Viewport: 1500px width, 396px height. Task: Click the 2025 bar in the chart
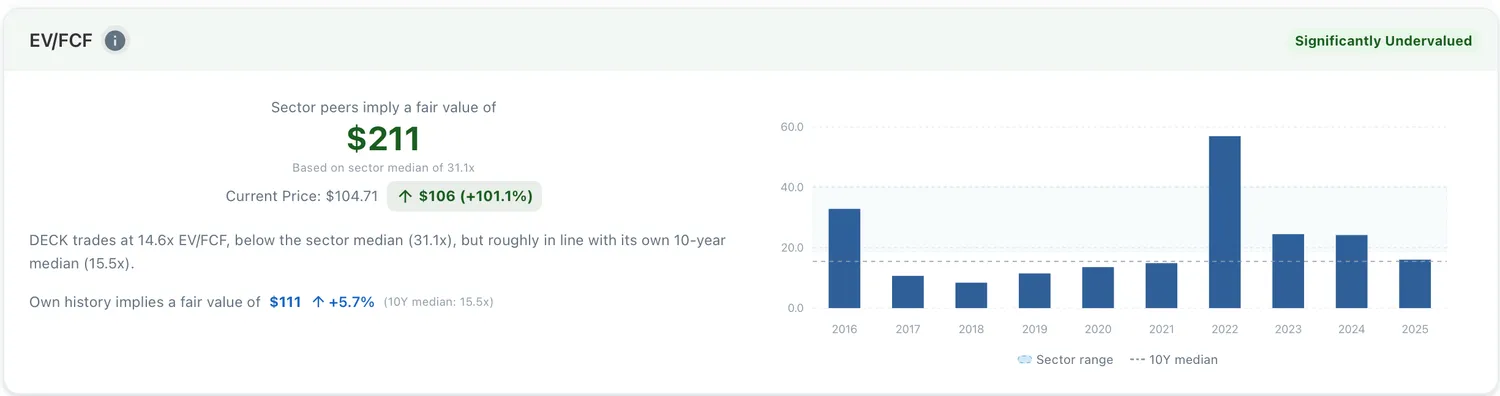tap(1415, 284)
